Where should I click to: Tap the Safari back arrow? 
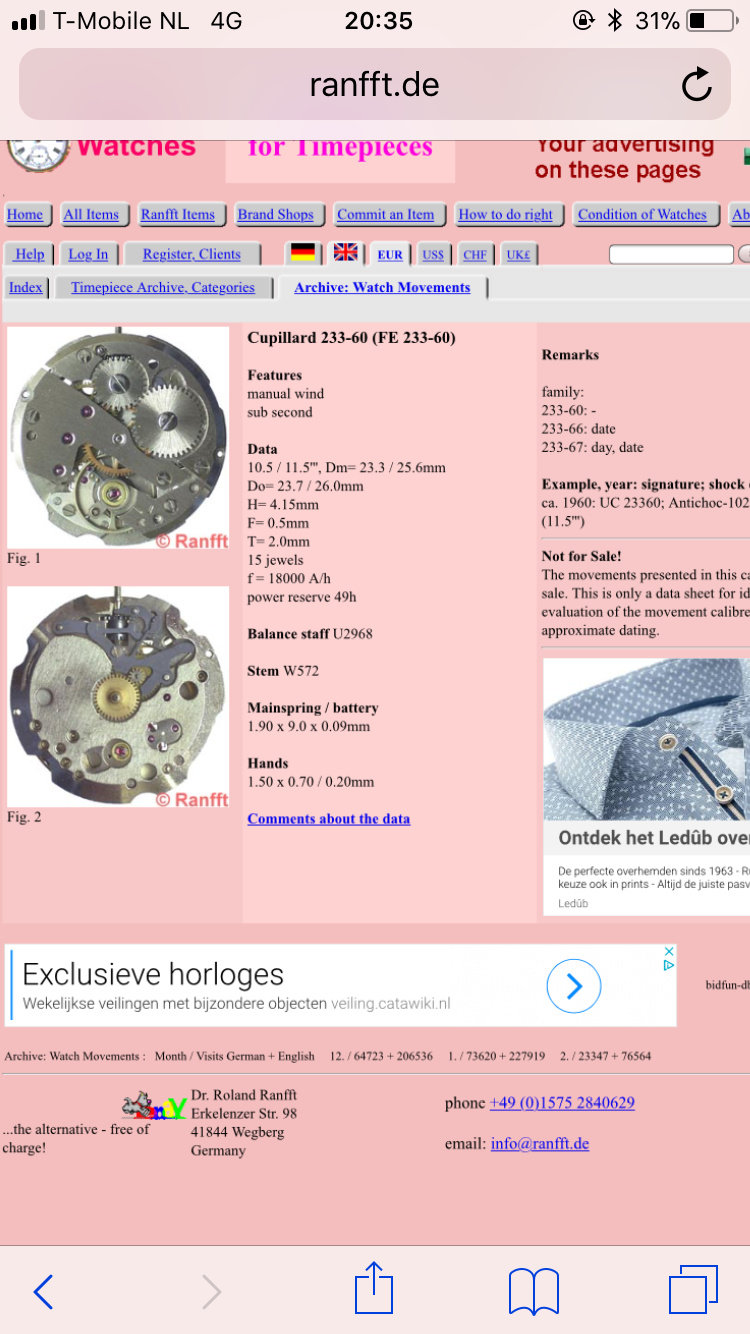pyautogui.click(x=43, y=1292)
